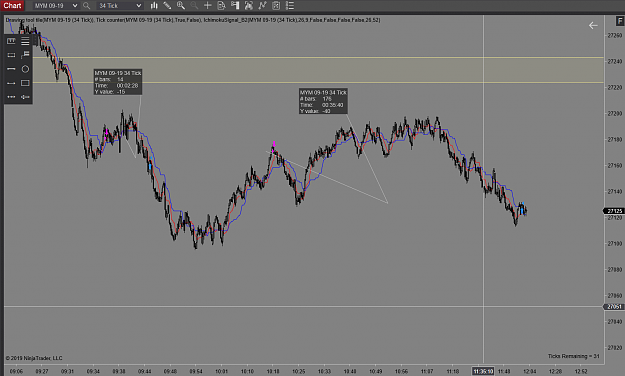The height and width of the screenshot is (376, 625).
Task: Open the drawing tools pencil menu
Action: click(167, 6)
